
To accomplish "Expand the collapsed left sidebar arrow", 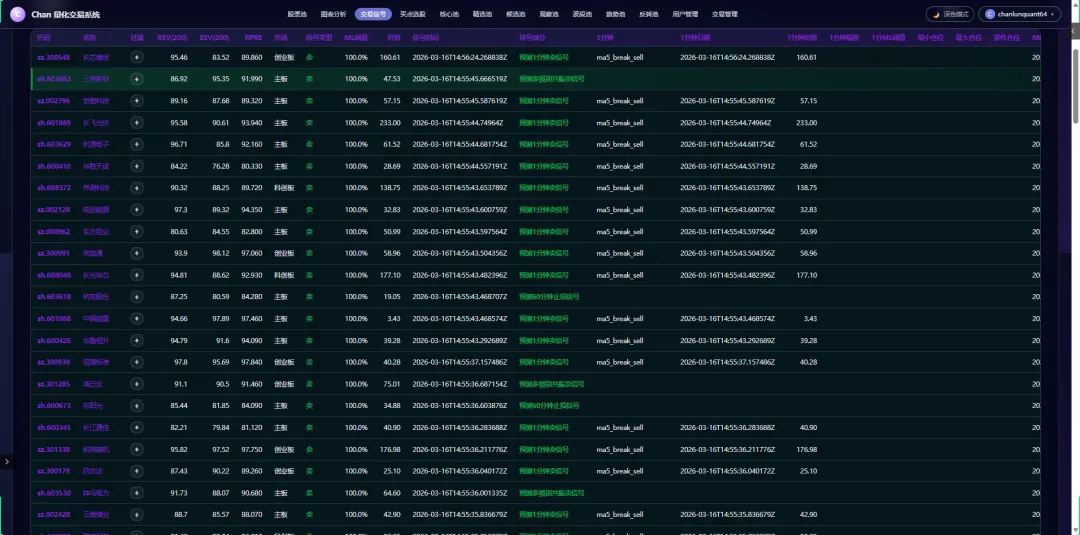I will coord(7,461).
